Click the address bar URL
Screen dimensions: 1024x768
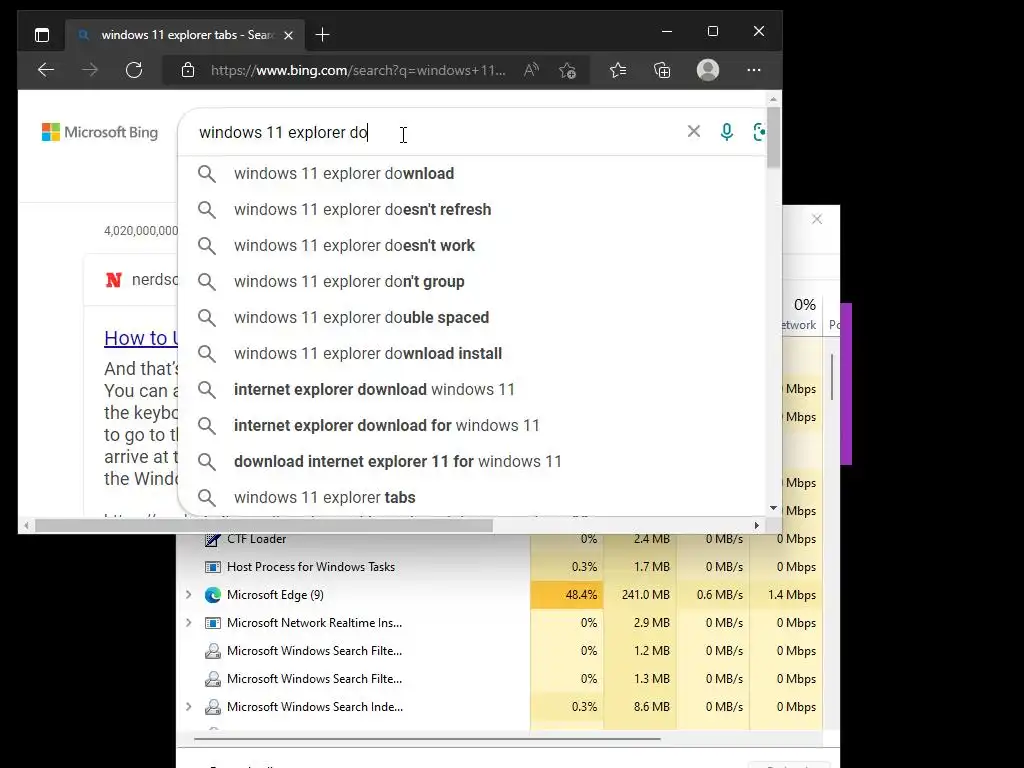[358, 70]
